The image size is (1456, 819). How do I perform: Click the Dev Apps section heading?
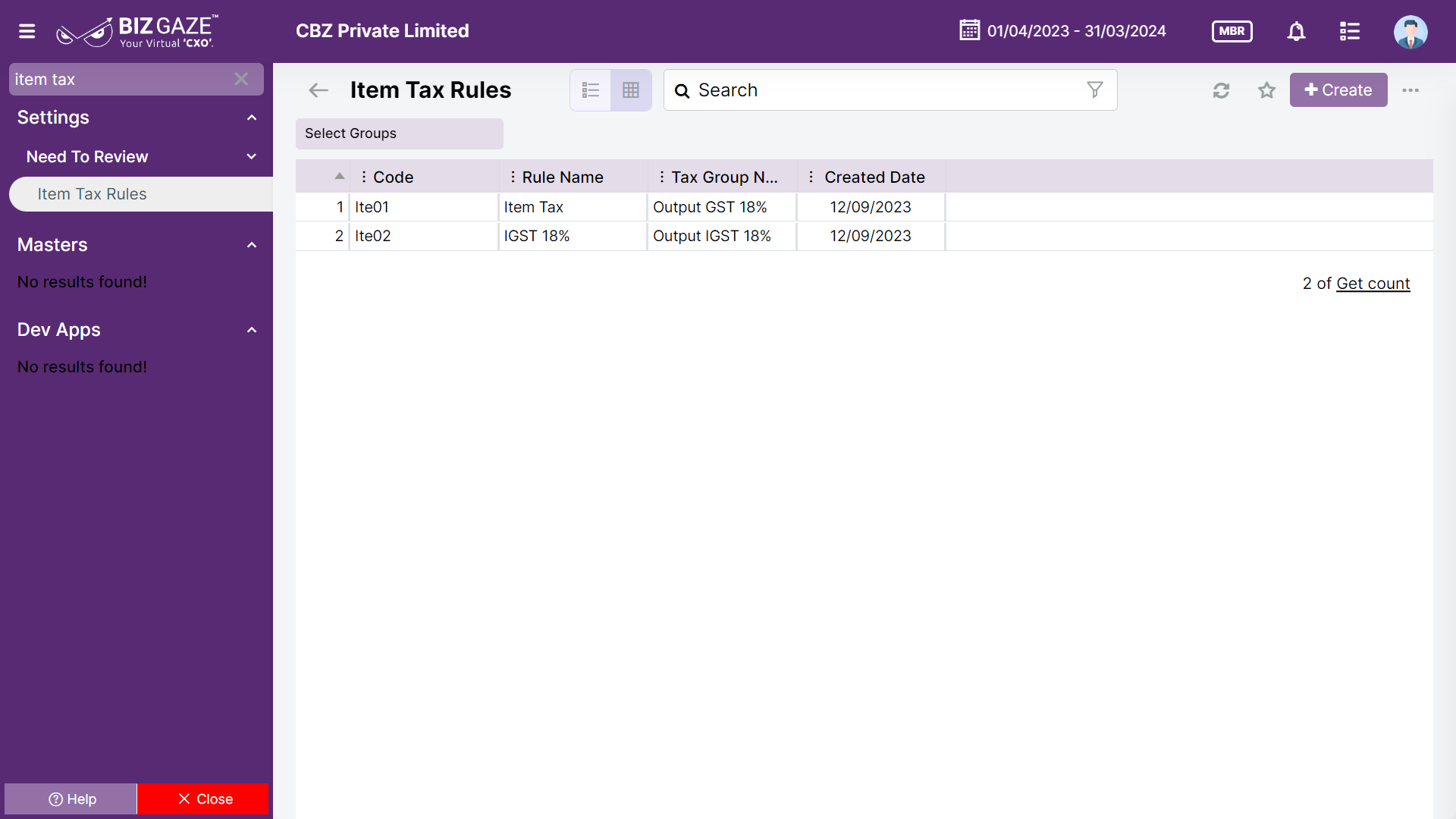[x=59, y=330]
